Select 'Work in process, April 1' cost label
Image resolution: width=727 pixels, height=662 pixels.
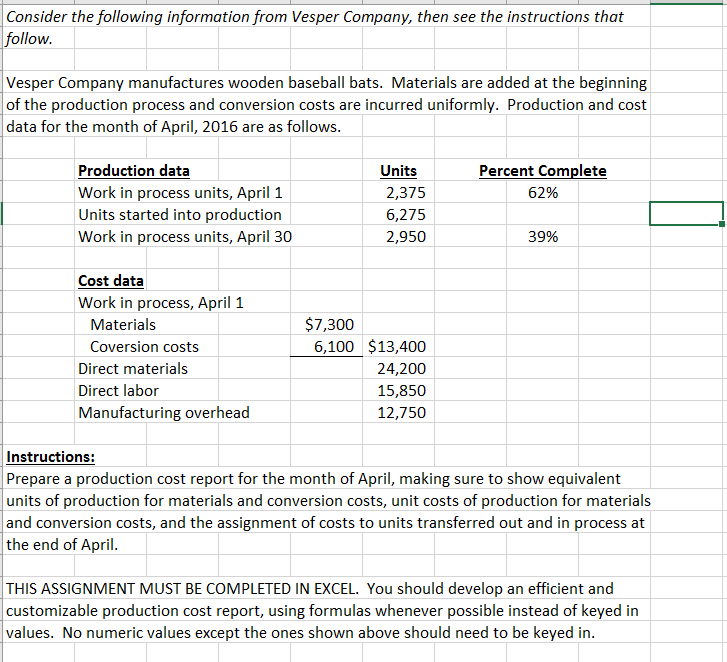pyautogui.click(x=160, y=303)
